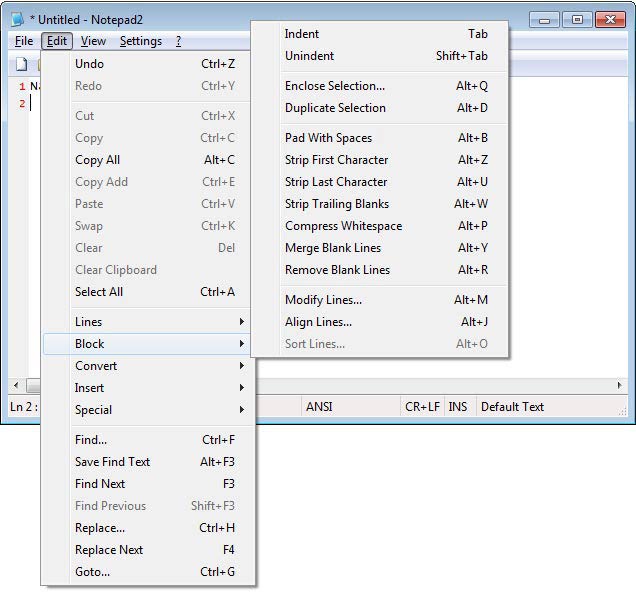Open the File menu

click(x=24, y=41)
